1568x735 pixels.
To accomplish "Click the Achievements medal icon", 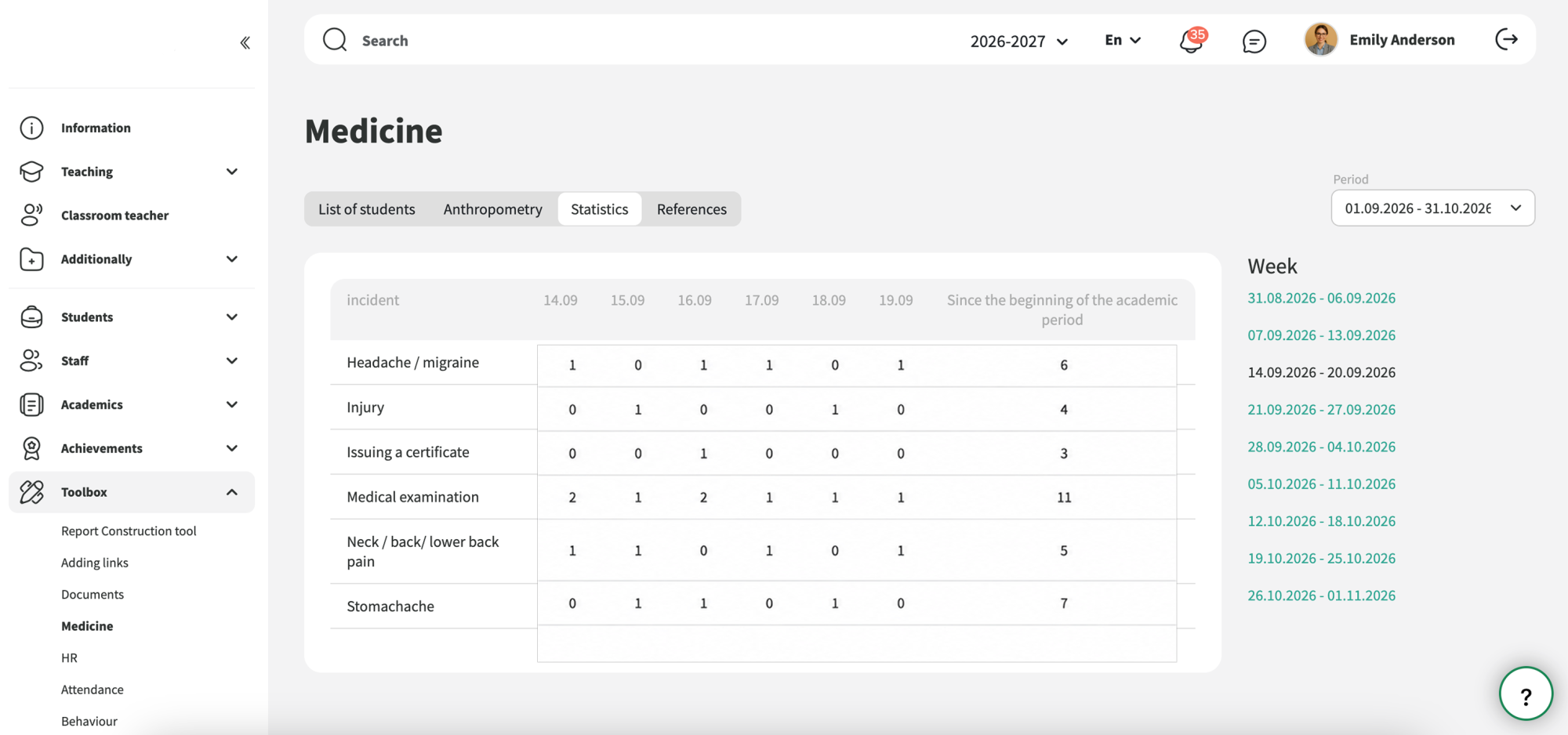I will 31,448.
